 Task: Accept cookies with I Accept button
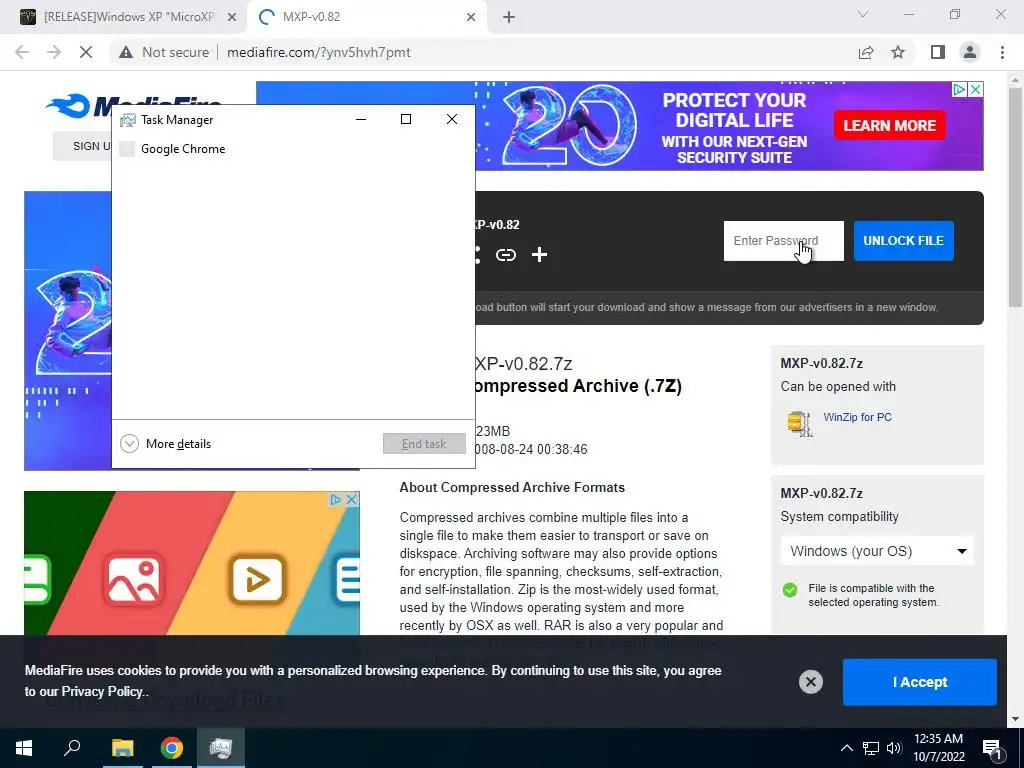point(920,682)
